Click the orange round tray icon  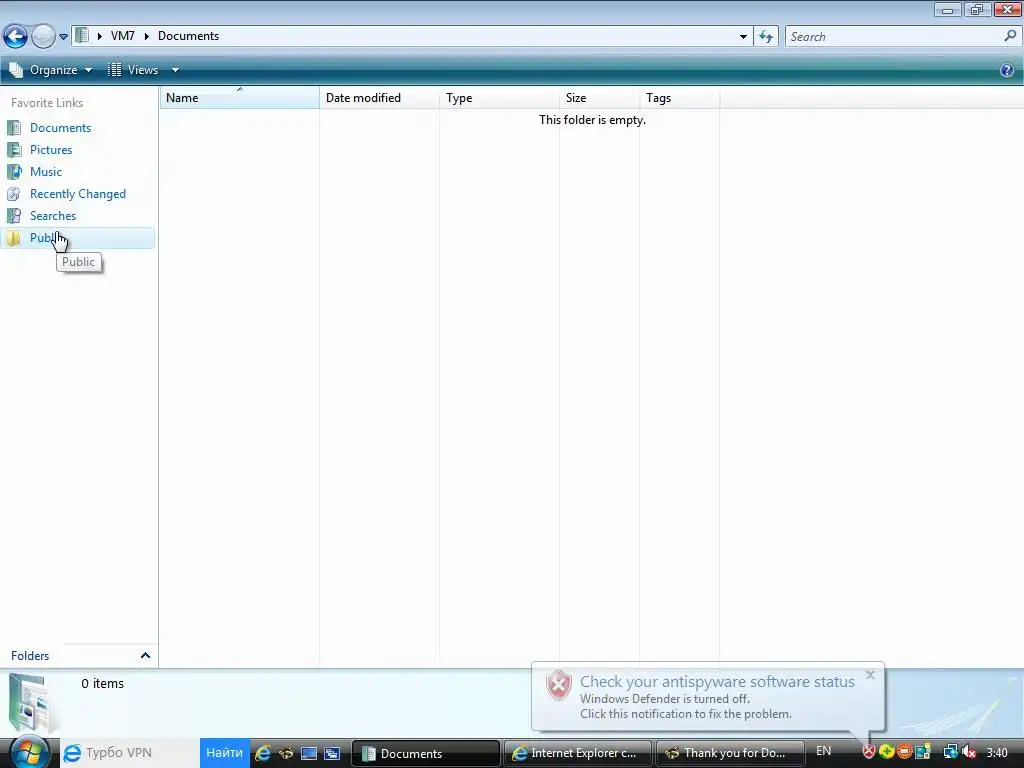pyautogui.click(x=904, y=752)
